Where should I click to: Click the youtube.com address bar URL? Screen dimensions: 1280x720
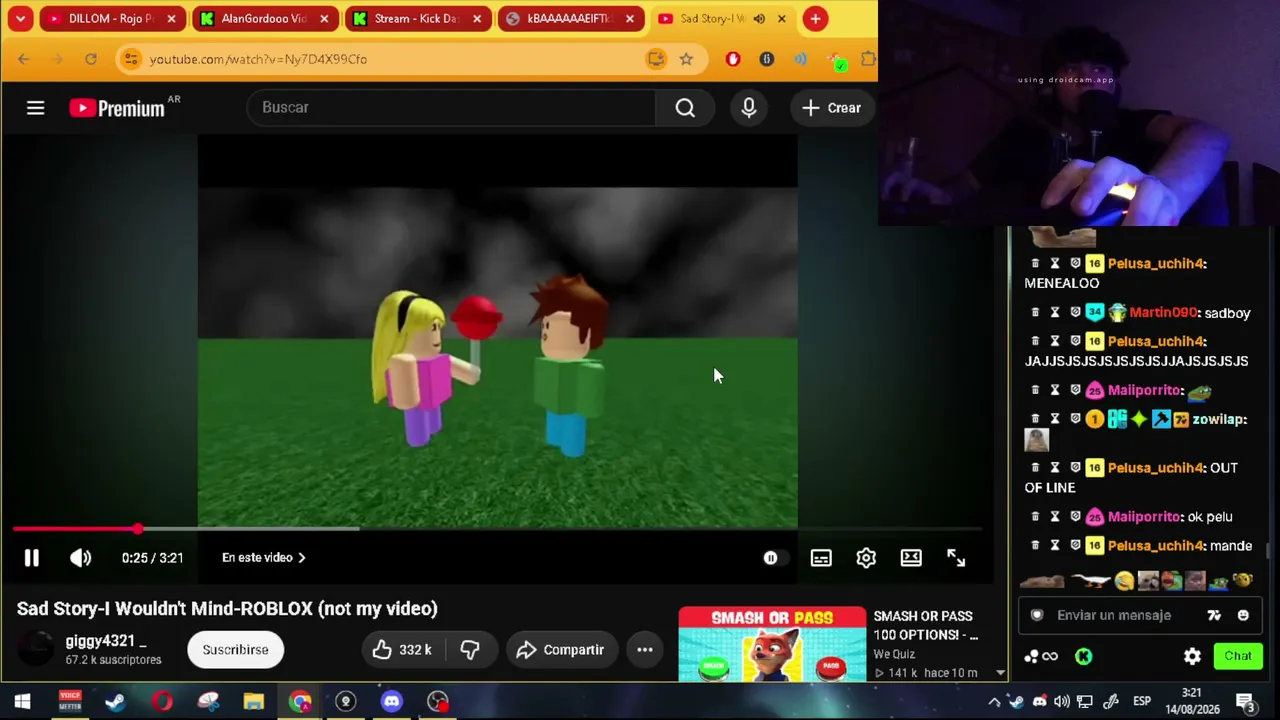258,59
